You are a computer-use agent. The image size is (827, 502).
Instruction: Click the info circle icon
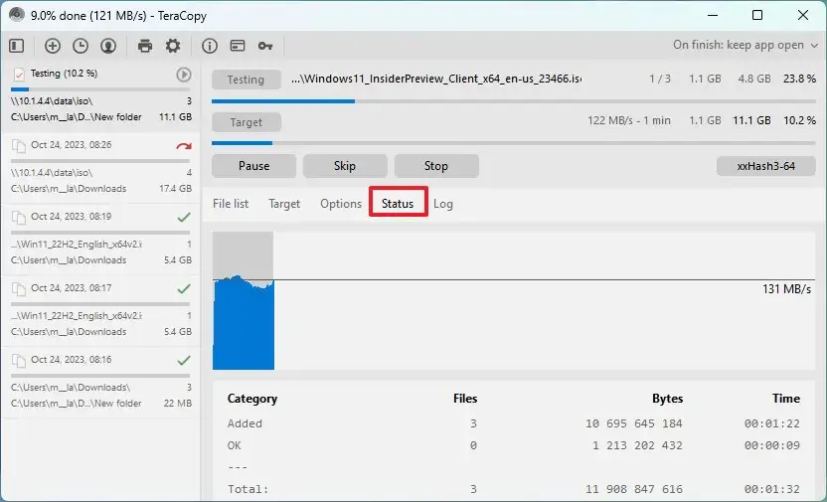[x=209, y=46]
